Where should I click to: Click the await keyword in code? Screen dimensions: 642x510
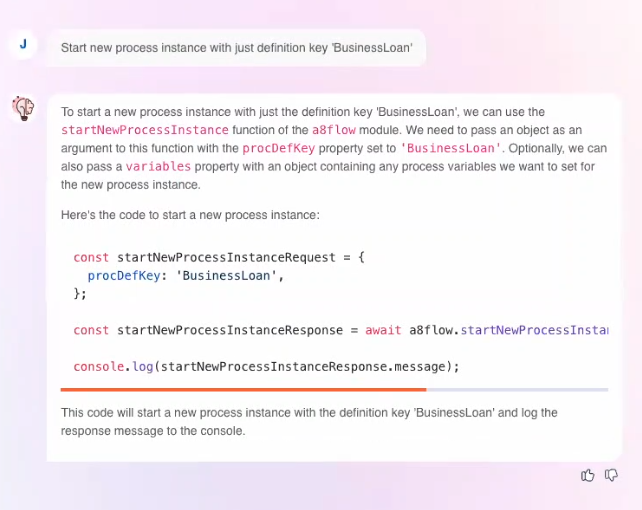tap(383, 330)
